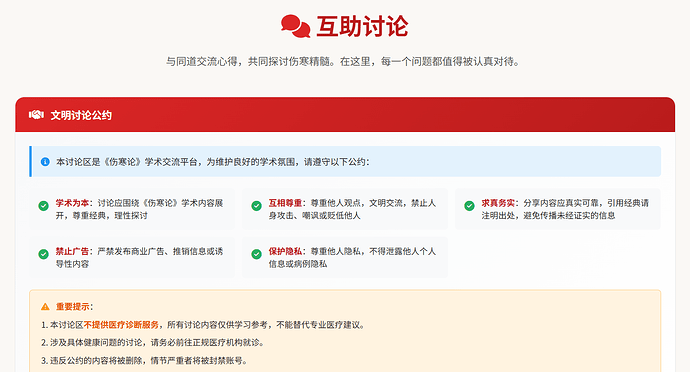Click the description 分享内容应真实可靠
The image size is (690, 372).
click(565, 209)
